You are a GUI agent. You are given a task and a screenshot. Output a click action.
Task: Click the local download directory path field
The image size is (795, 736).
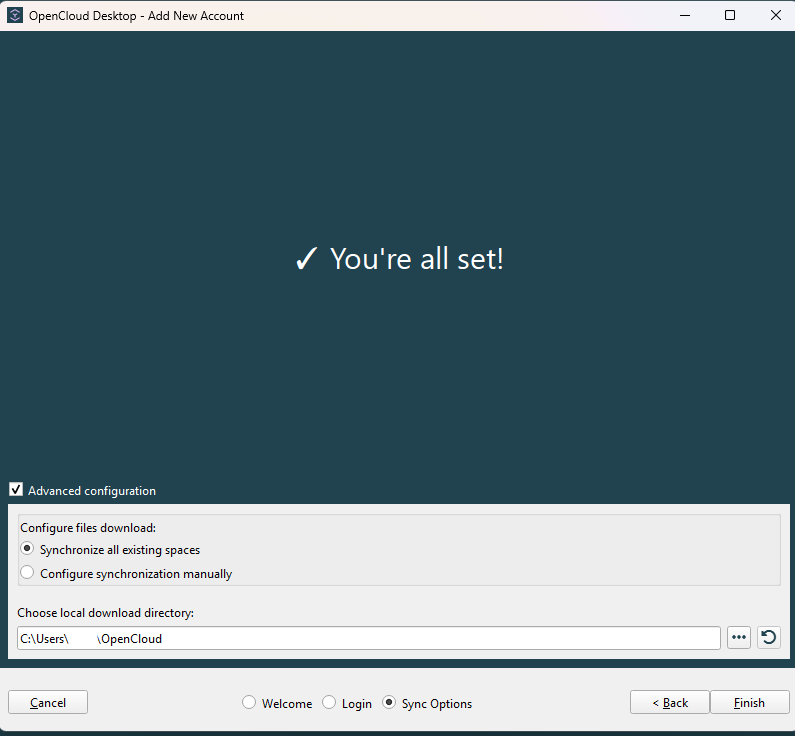[400, 638]
